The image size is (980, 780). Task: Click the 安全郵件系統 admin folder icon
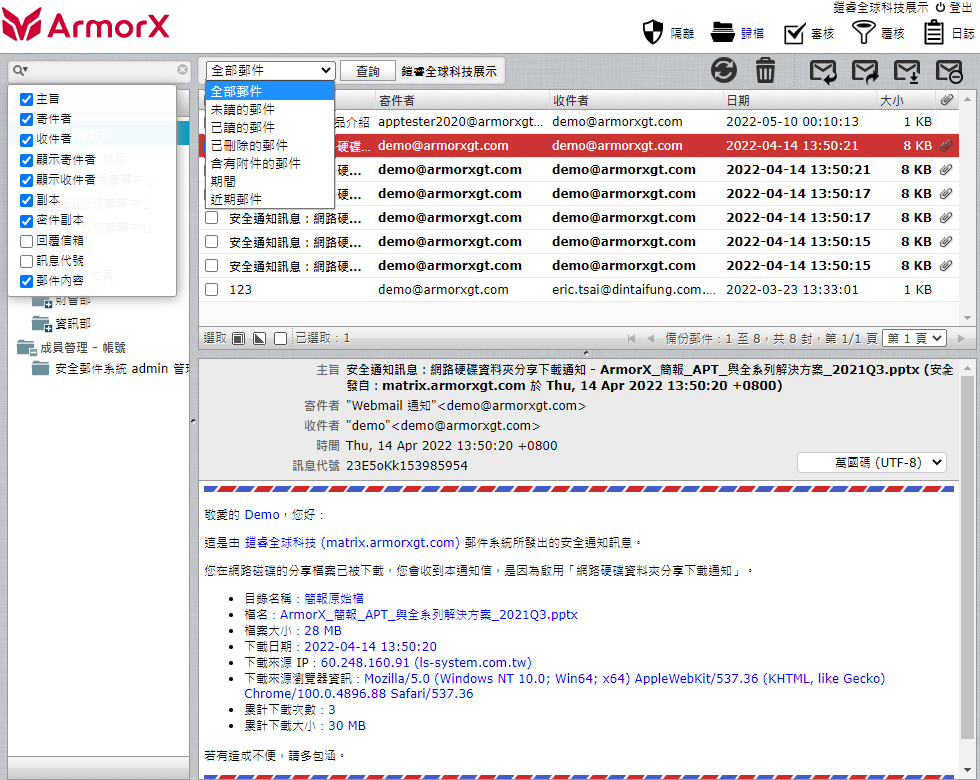point(41,369)
